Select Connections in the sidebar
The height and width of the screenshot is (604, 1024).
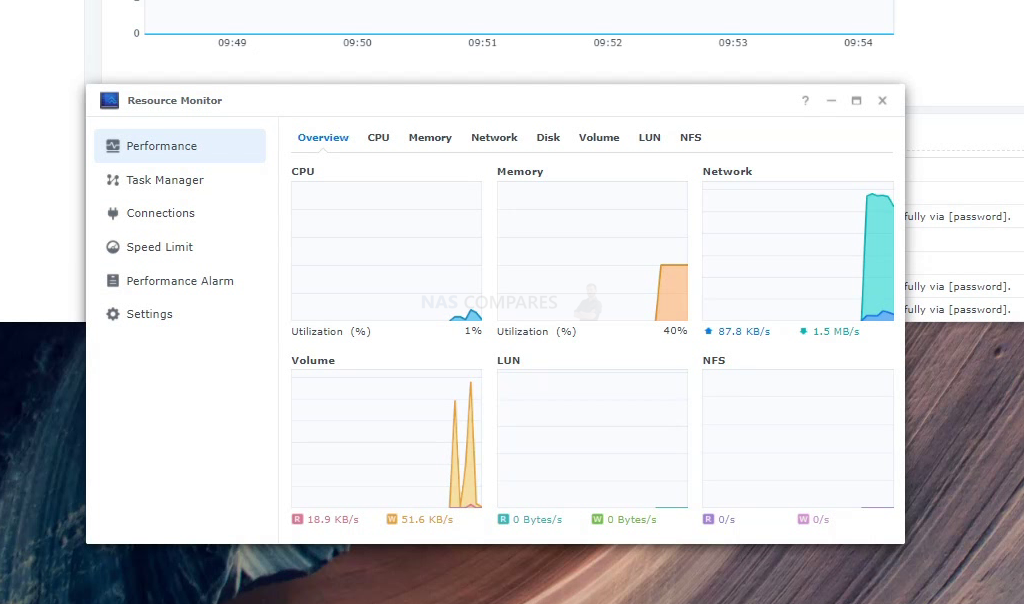point(180,213)
